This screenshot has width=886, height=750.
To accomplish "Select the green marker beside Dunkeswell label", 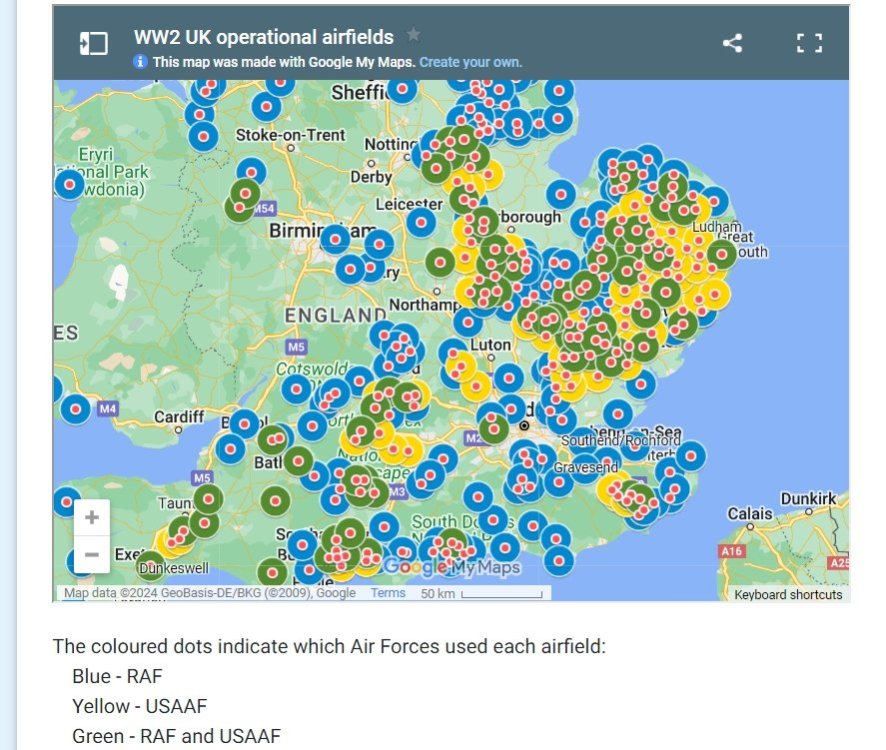I will [150, 565].
